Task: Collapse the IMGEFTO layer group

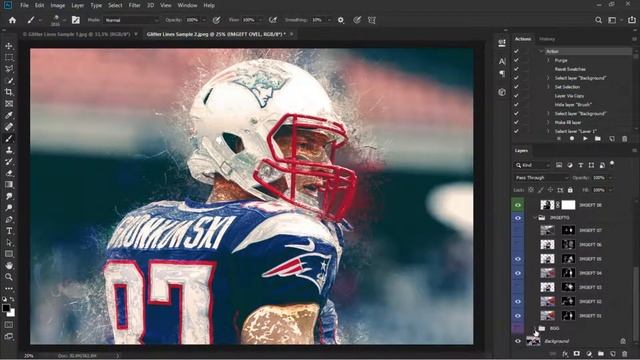Action: click(535, 218)
